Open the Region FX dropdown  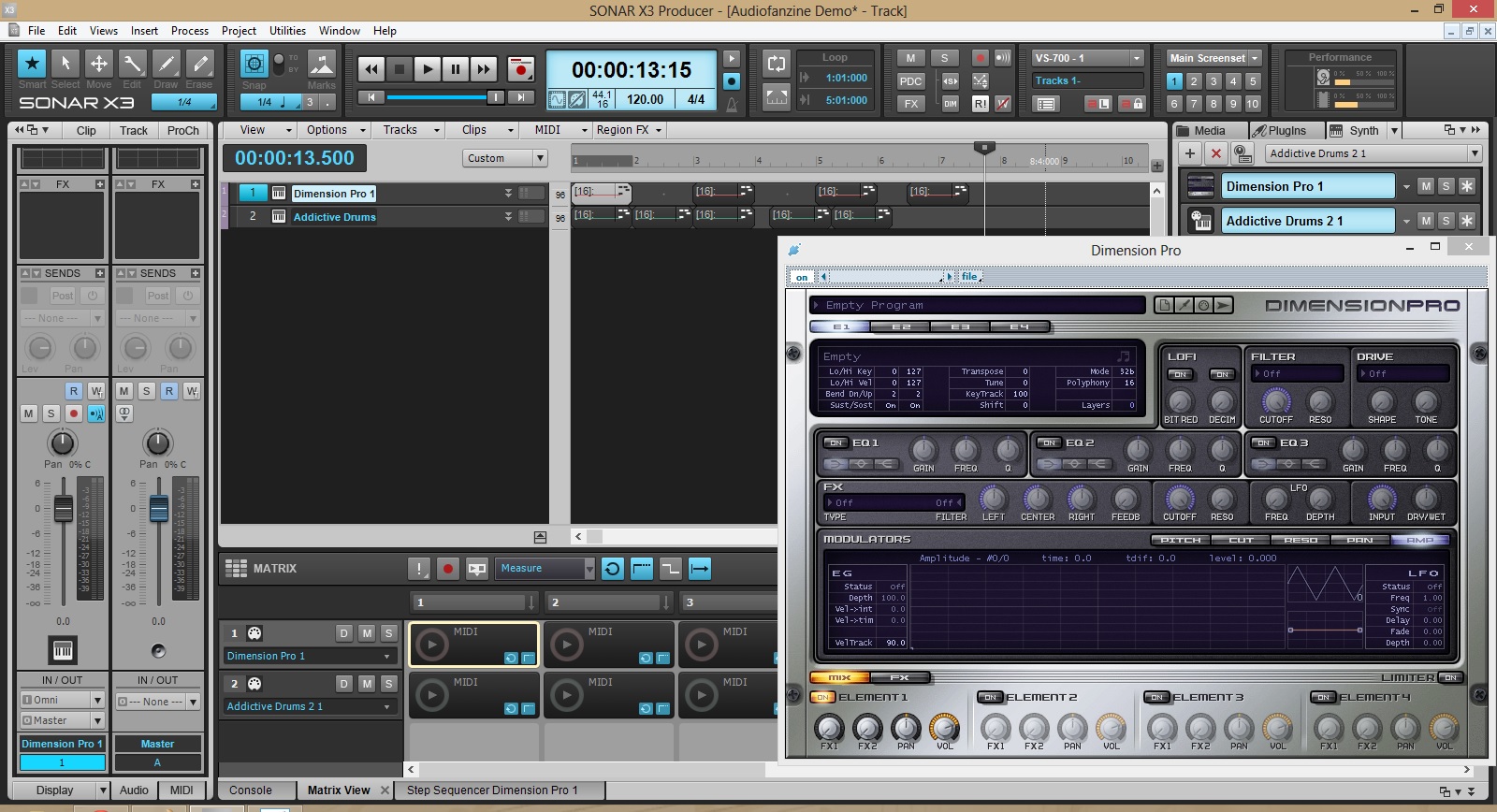pos(629,130)
